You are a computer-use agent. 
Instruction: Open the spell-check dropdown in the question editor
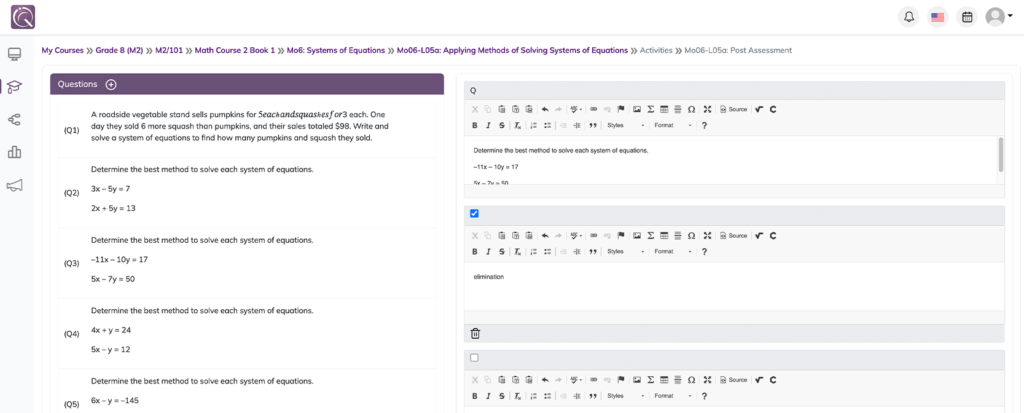point(577,109)
